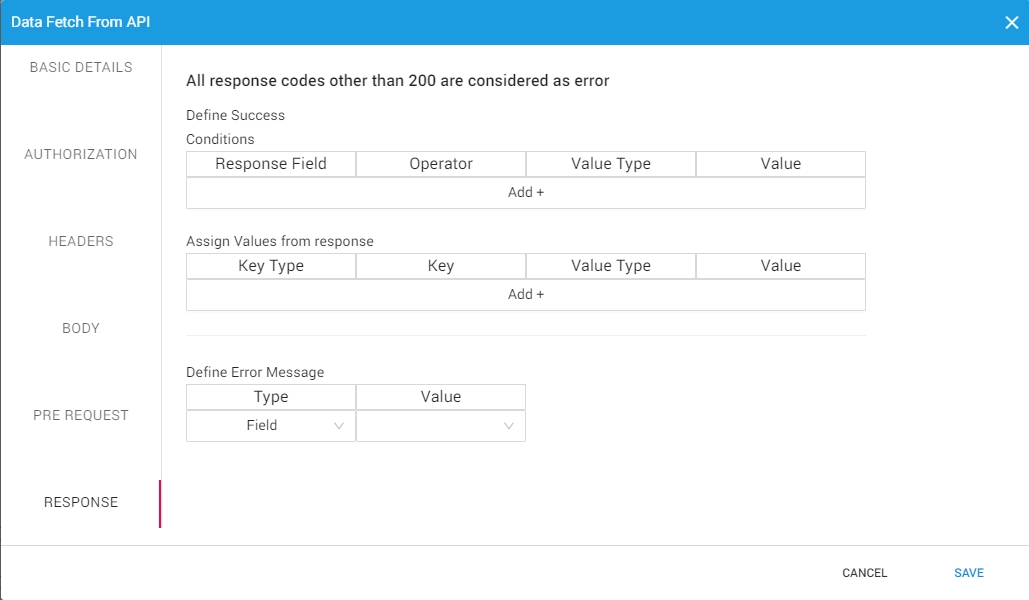1029x600 pixels.
Task: Click the Response Field column header
Action: (271, 164)
